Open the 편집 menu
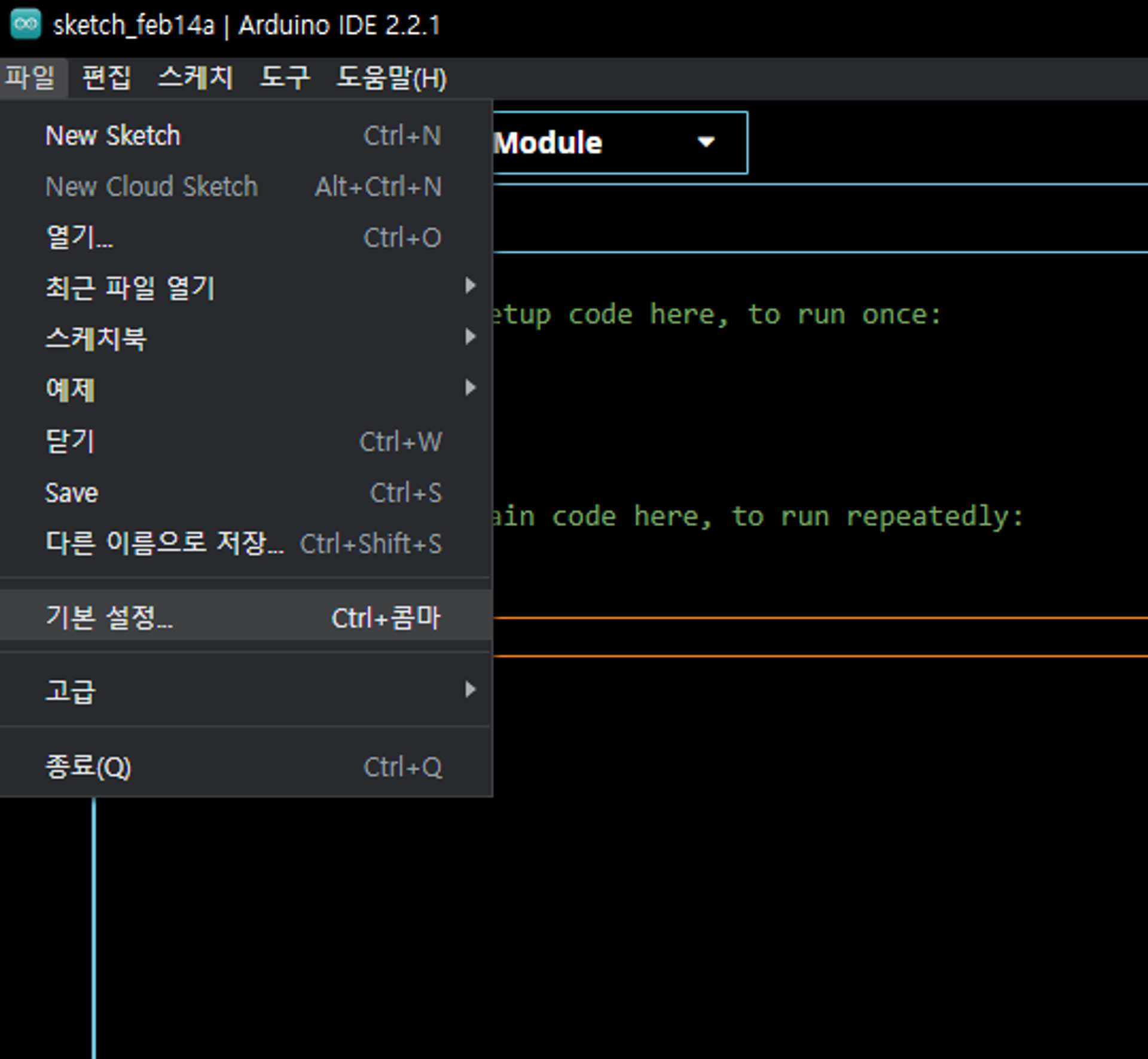The image size is (1148, 1059). click(106, 78)
